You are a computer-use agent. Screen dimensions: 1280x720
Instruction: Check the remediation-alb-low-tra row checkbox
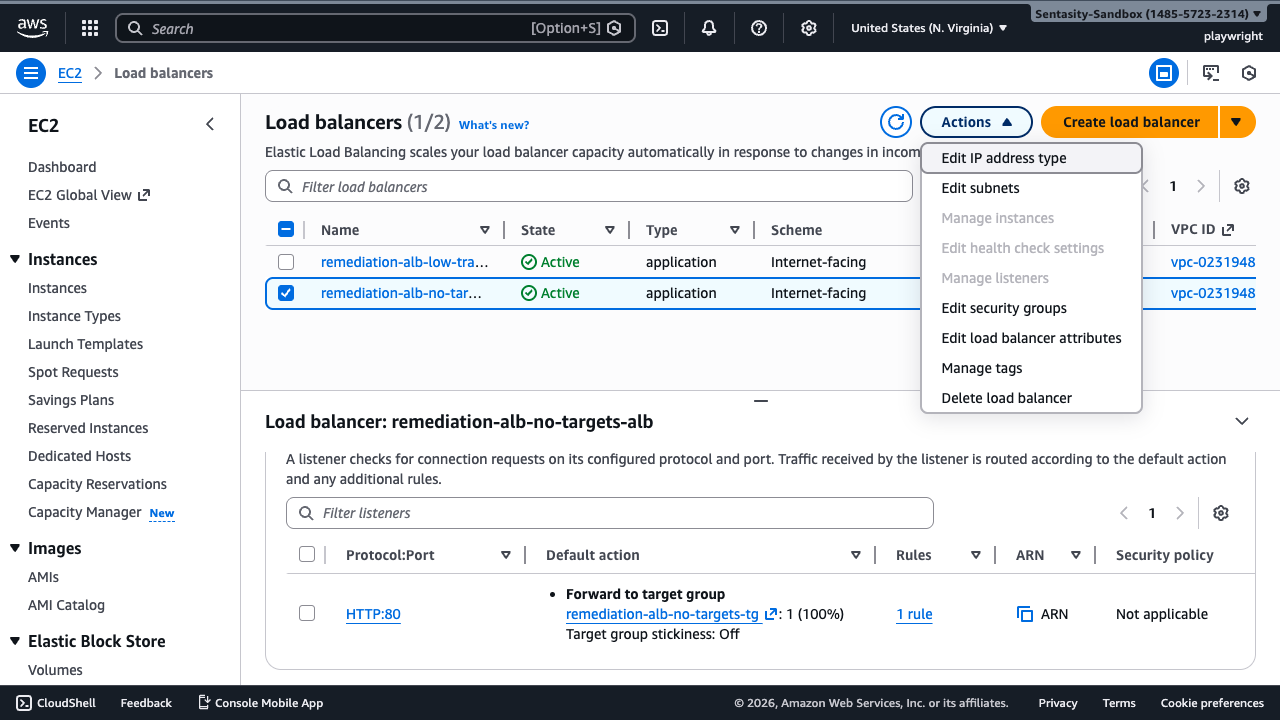286,262
